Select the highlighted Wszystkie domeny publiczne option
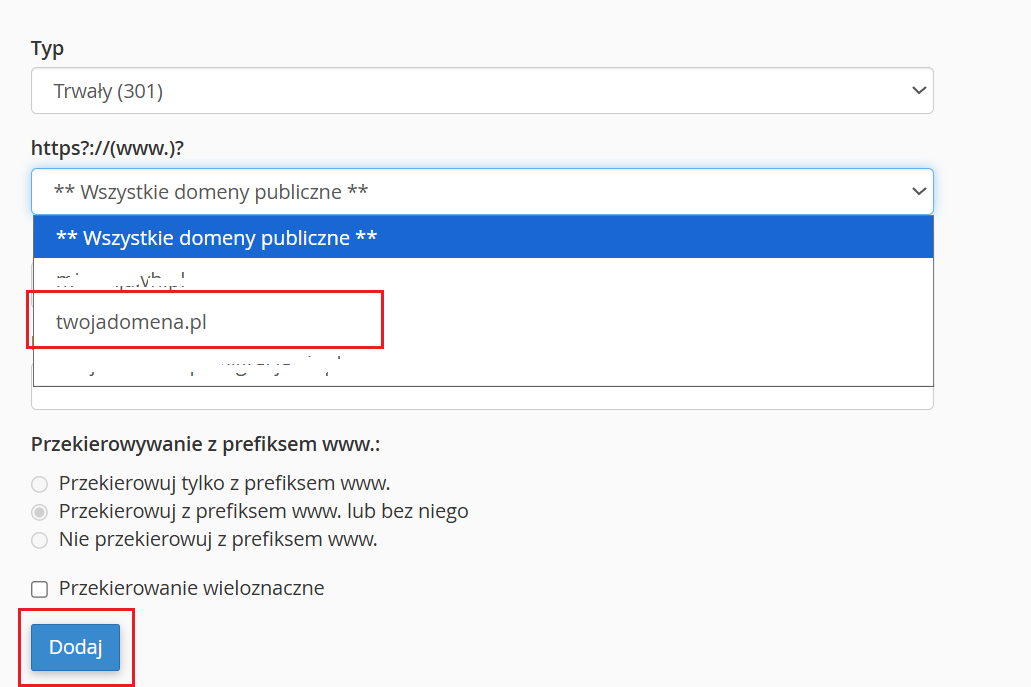The image size is (1031, 687). point(483,237)
